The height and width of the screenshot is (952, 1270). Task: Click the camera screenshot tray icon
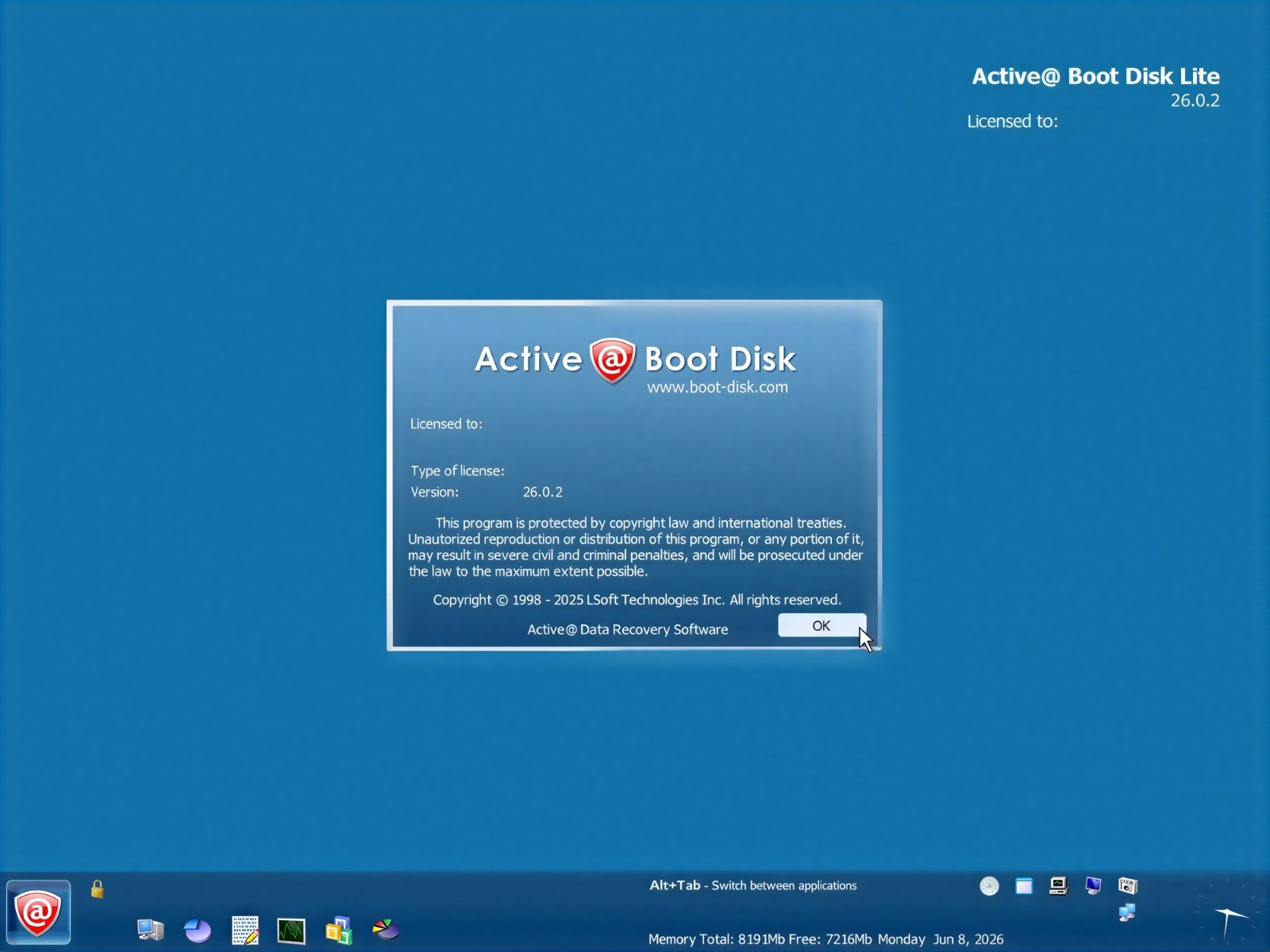(1128, 885)
